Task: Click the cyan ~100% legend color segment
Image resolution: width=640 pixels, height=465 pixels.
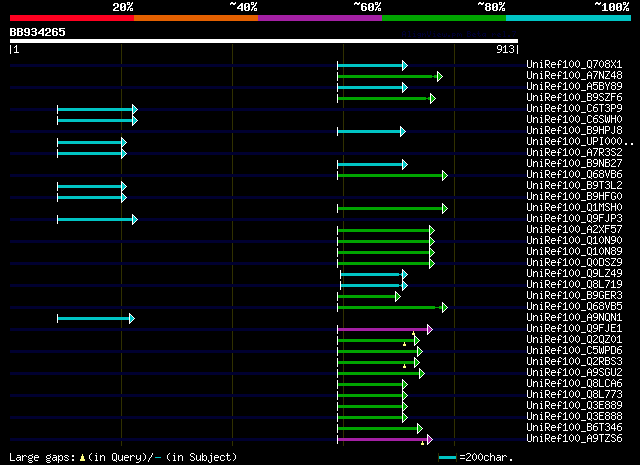Action: [x=569, y=18]
